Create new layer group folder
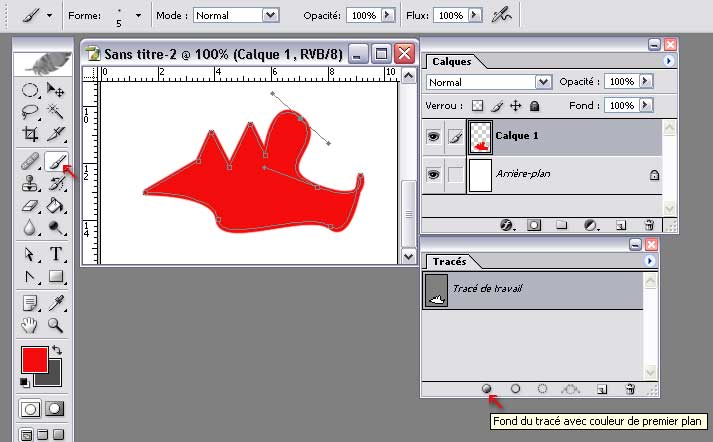This screenshot has width=713, height=442. (x=562, y=225)
